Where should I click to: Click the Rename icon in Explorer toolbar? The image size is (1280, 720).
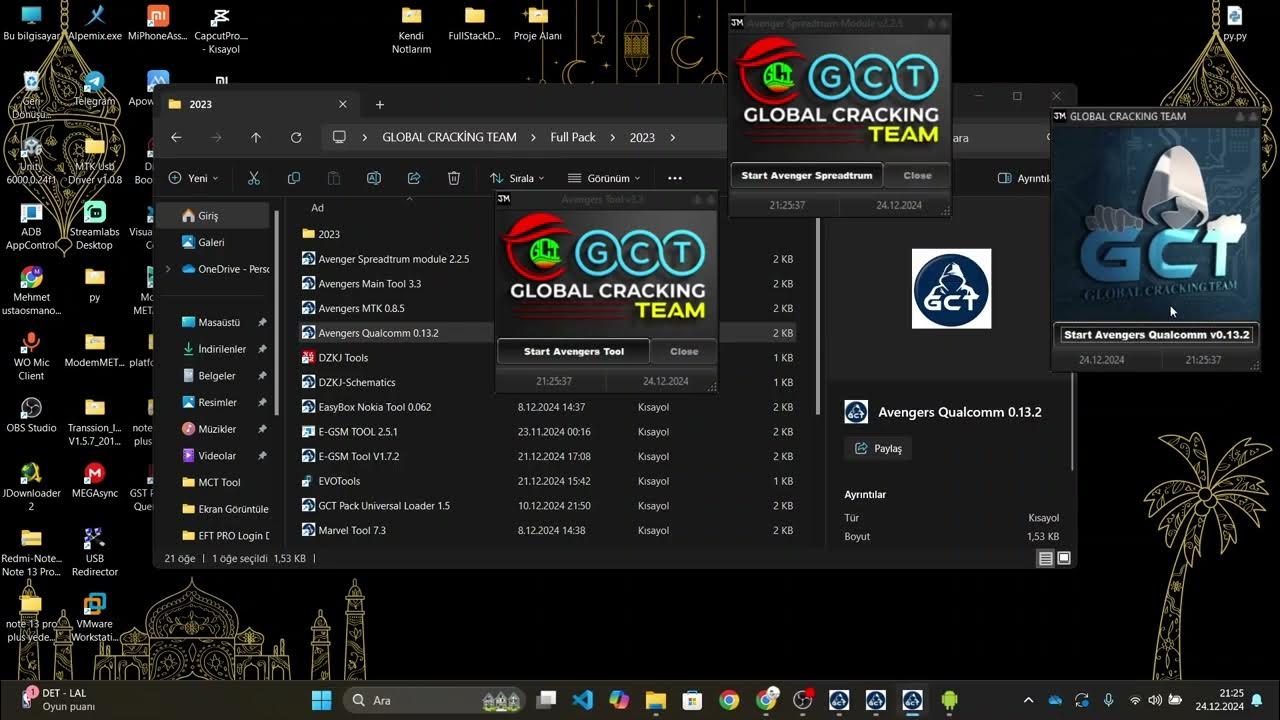tap(374, 178)
